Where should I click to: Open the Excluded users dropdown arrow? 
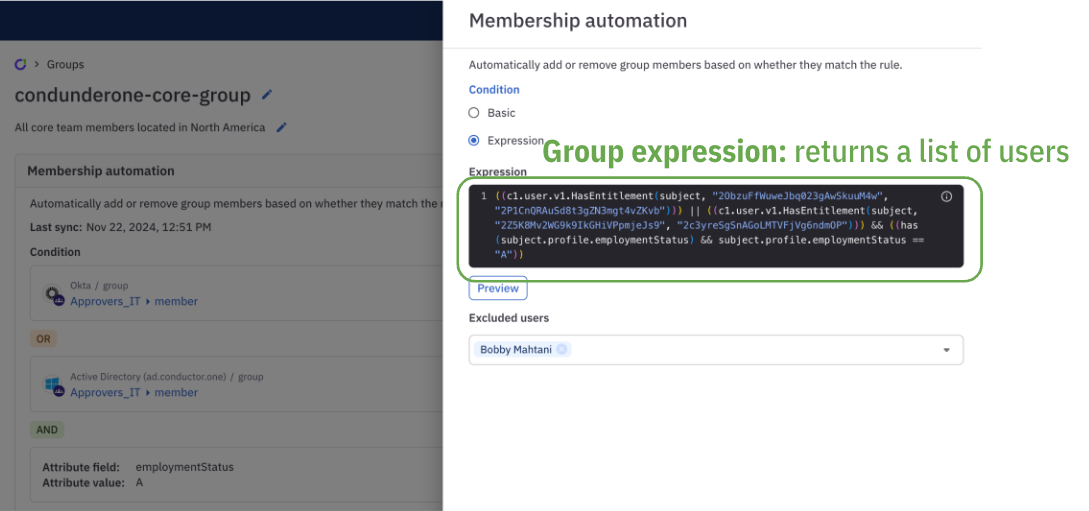pyautogui.click(x=946, y=350)
